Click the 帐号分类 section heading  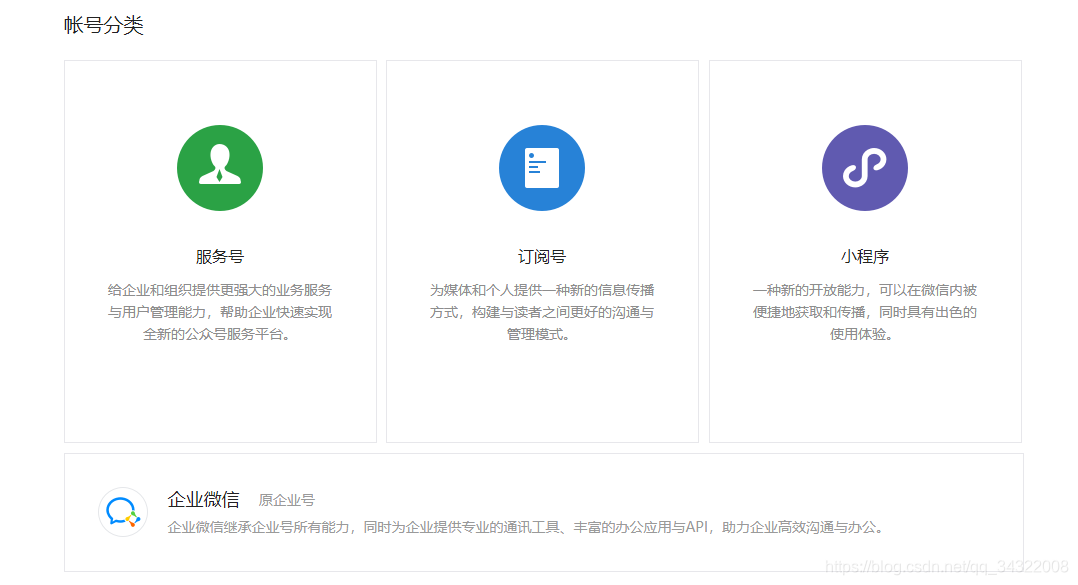pos(104,25)
